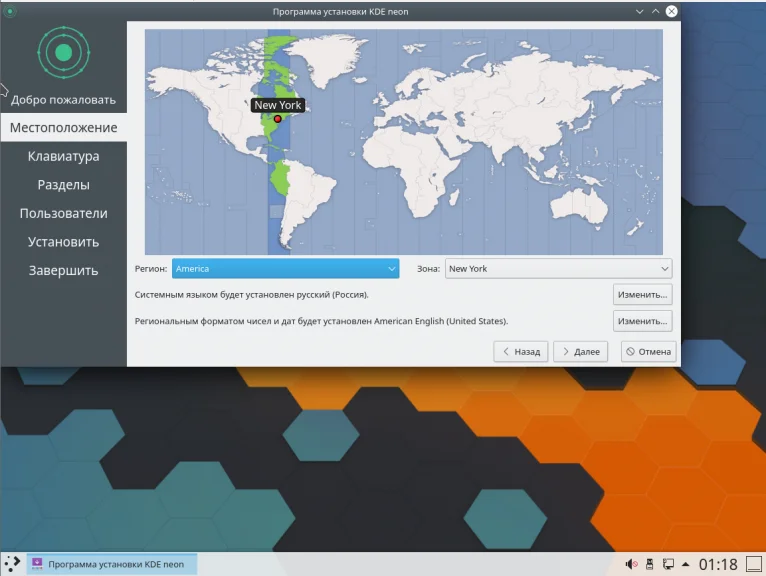Select the Добро пожаловать step
The image size is (766, 576).
(x=64, y=100)
